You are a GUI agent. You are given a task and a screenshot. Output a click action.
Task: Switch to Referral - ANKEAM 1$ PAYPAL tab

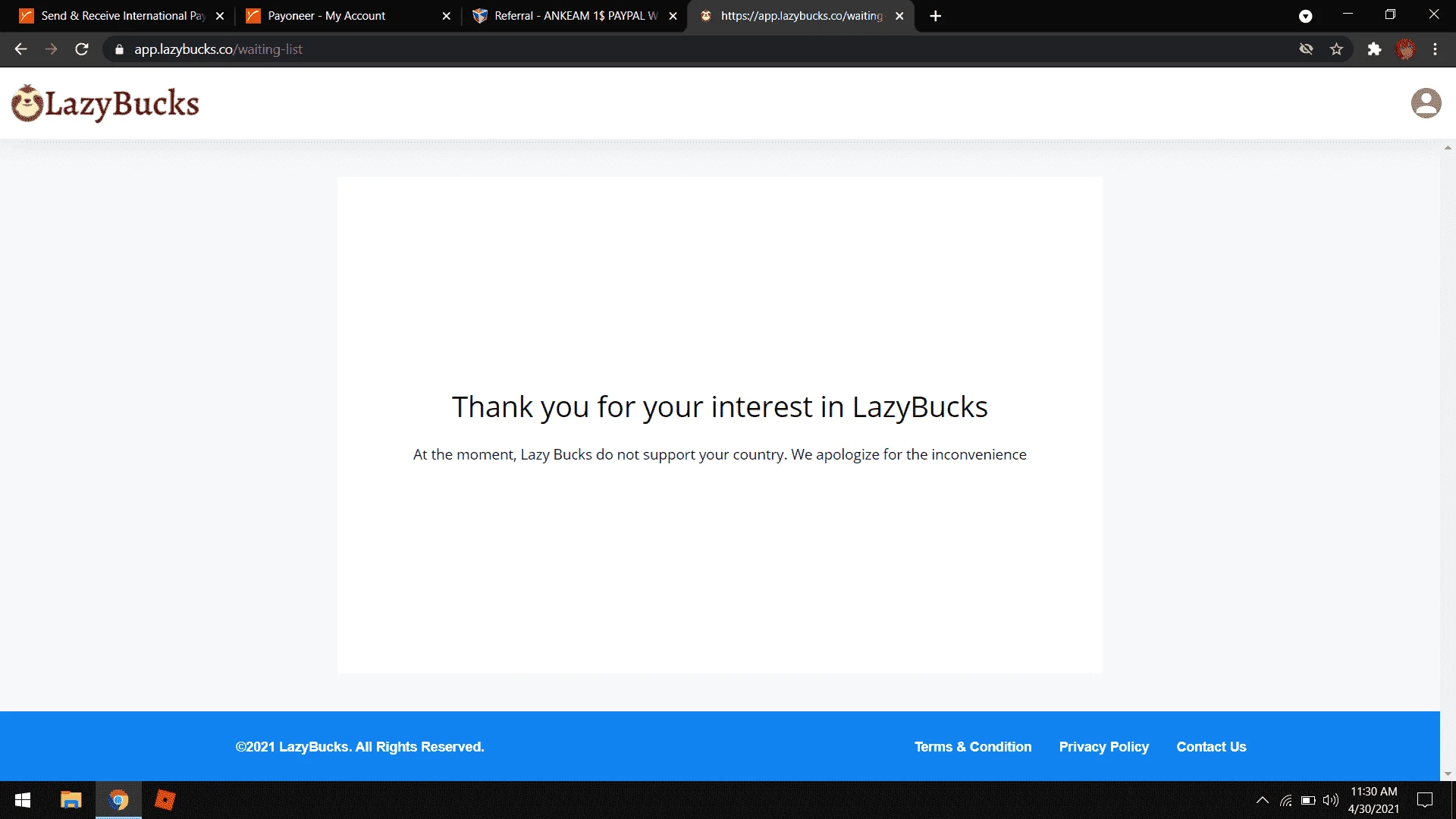click(573, 16)
